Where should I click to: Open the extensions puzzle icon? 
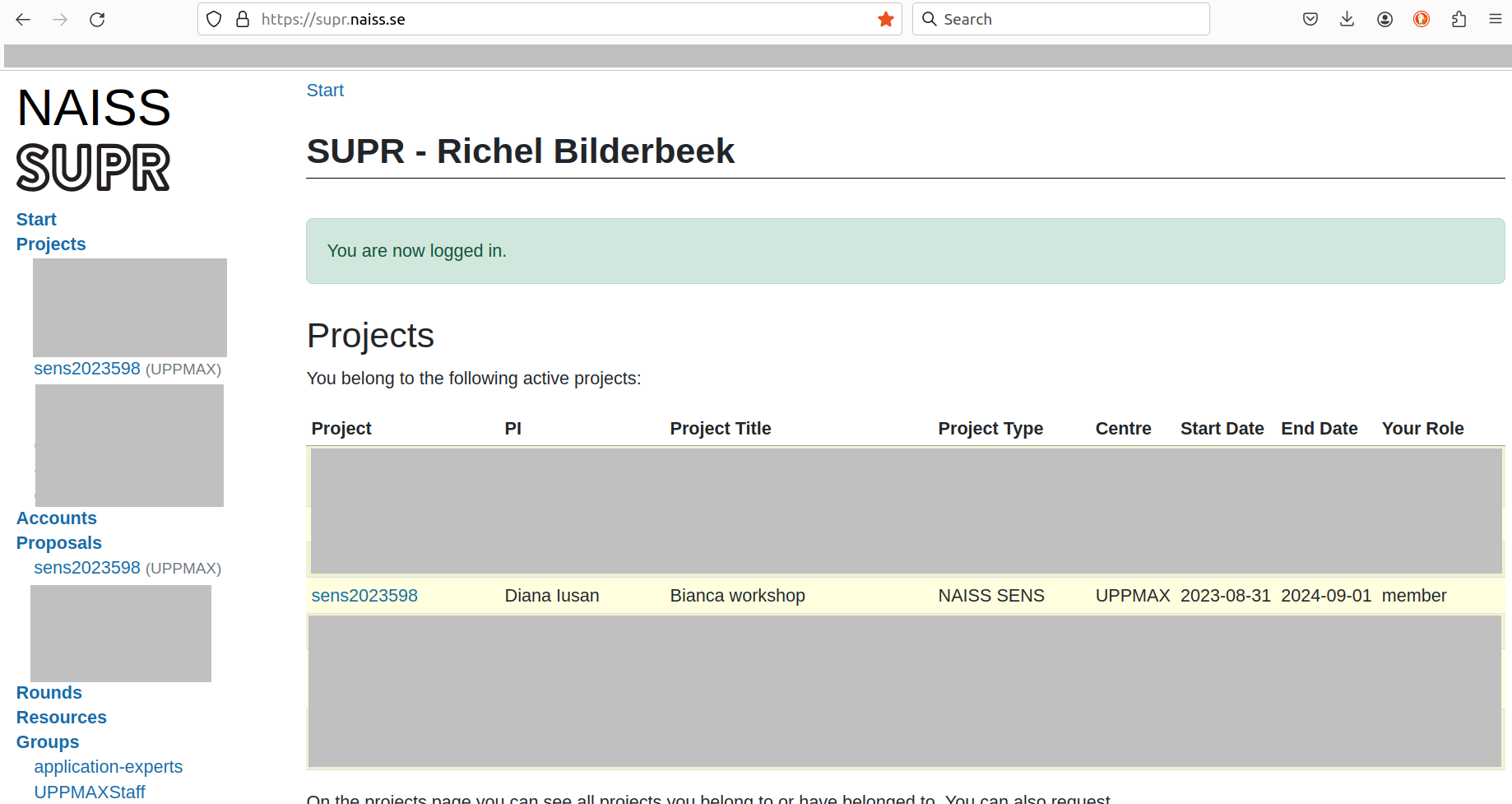[x=1459, y=19]
